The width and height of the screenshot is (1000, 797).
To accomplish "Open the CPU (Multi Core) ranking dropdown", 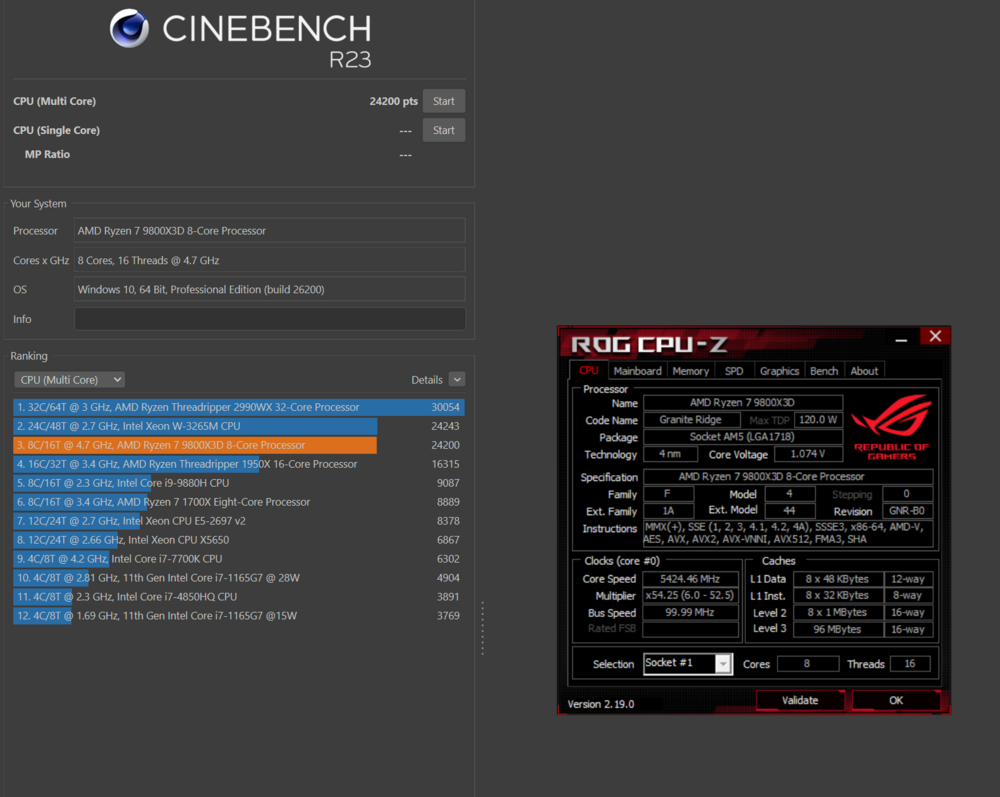I will click(x=69, y=380).
